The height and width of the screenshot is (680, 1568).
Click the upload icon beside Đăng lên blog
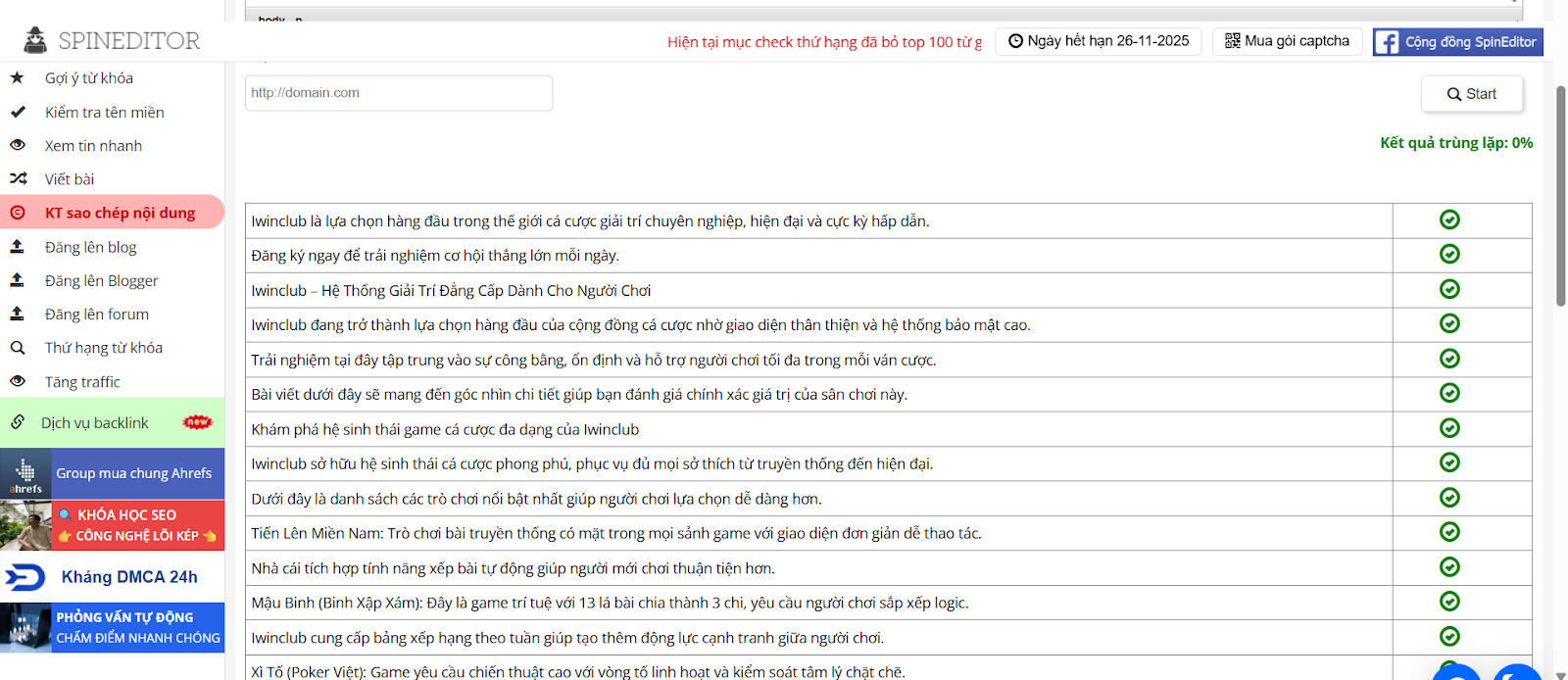tap(17, 247)
